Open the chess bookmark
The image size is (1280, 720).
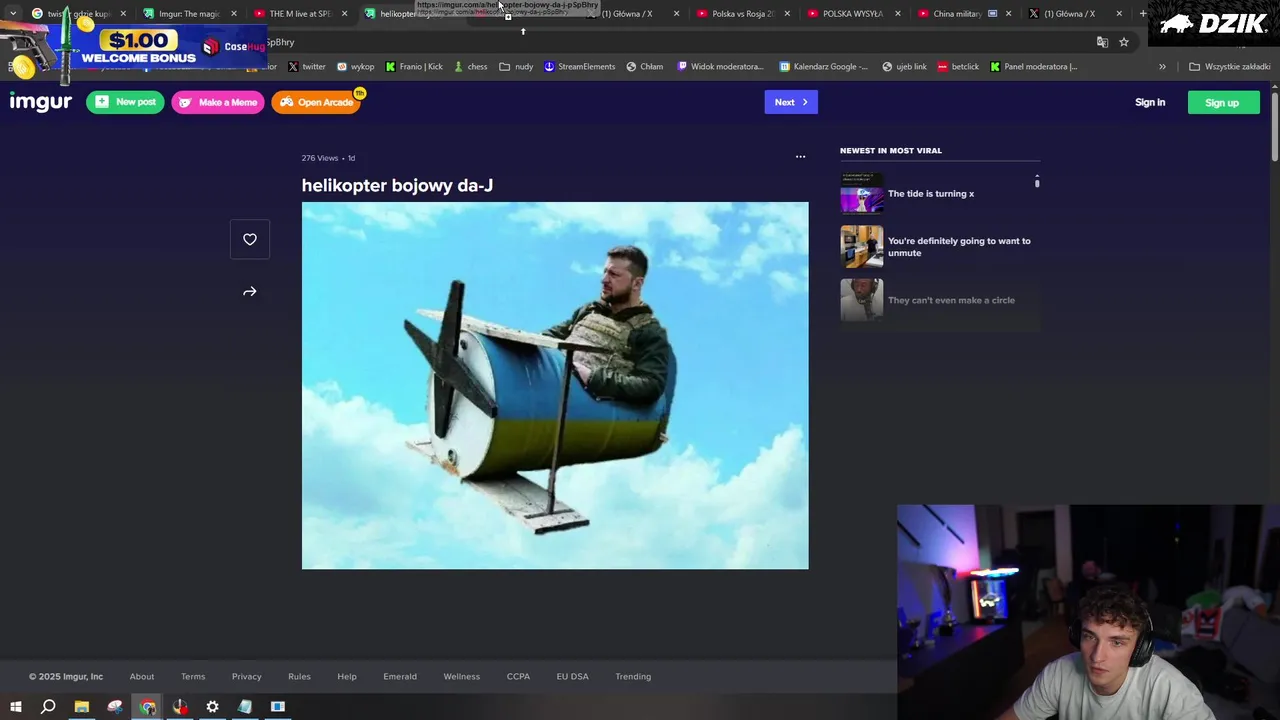pyautogui.click(x=471, y=67)
